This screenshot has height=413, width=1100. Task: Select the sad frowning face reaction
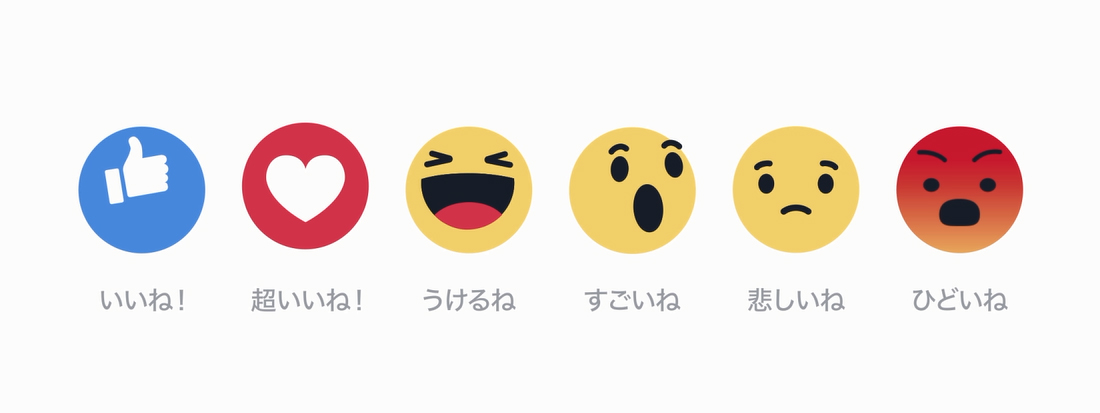[x=796, y=189]
